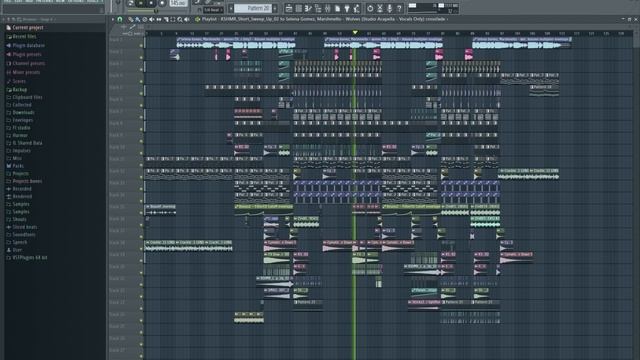Mute Track 3 using its green LED
The height and width of the screenshot is (360, 640).
pyautogui.click(x=141, y=69)
